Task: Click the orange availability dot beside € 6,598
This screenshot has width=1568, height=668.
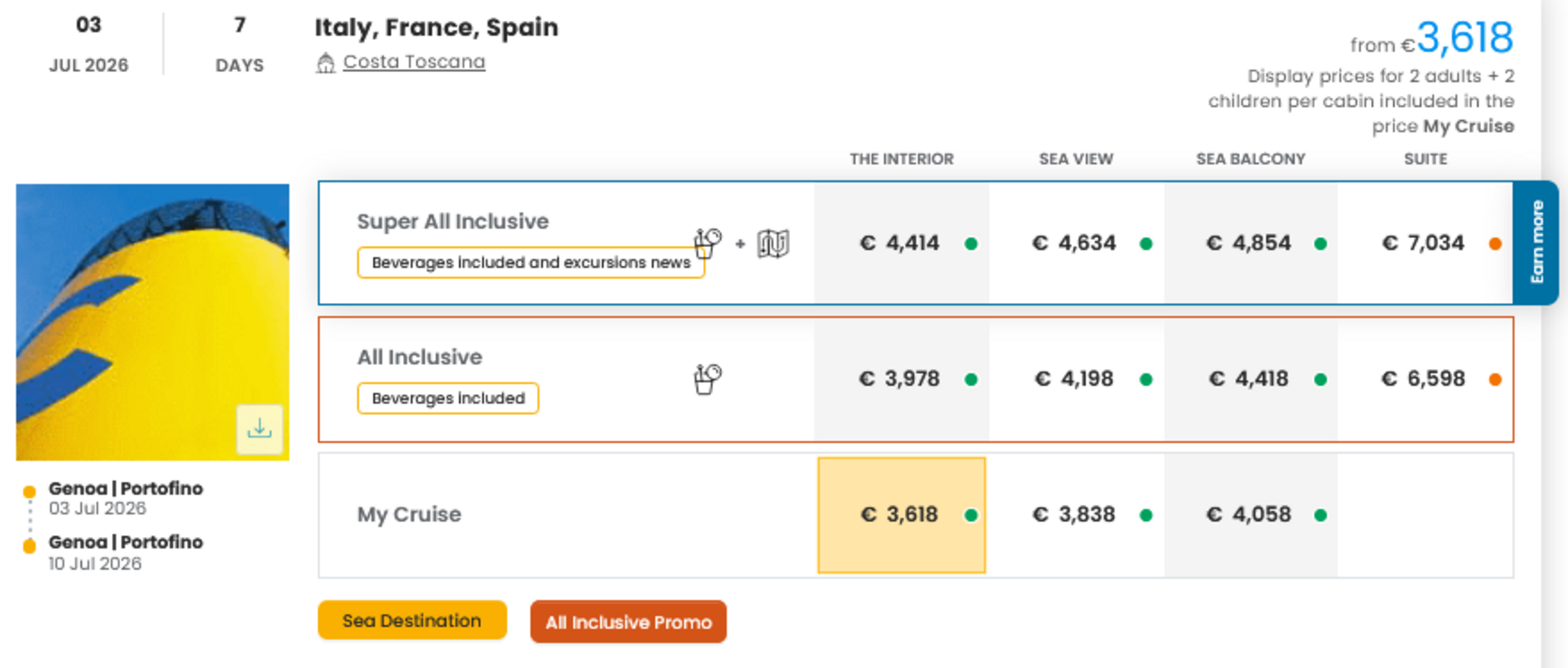Action: pos(1495,380)
